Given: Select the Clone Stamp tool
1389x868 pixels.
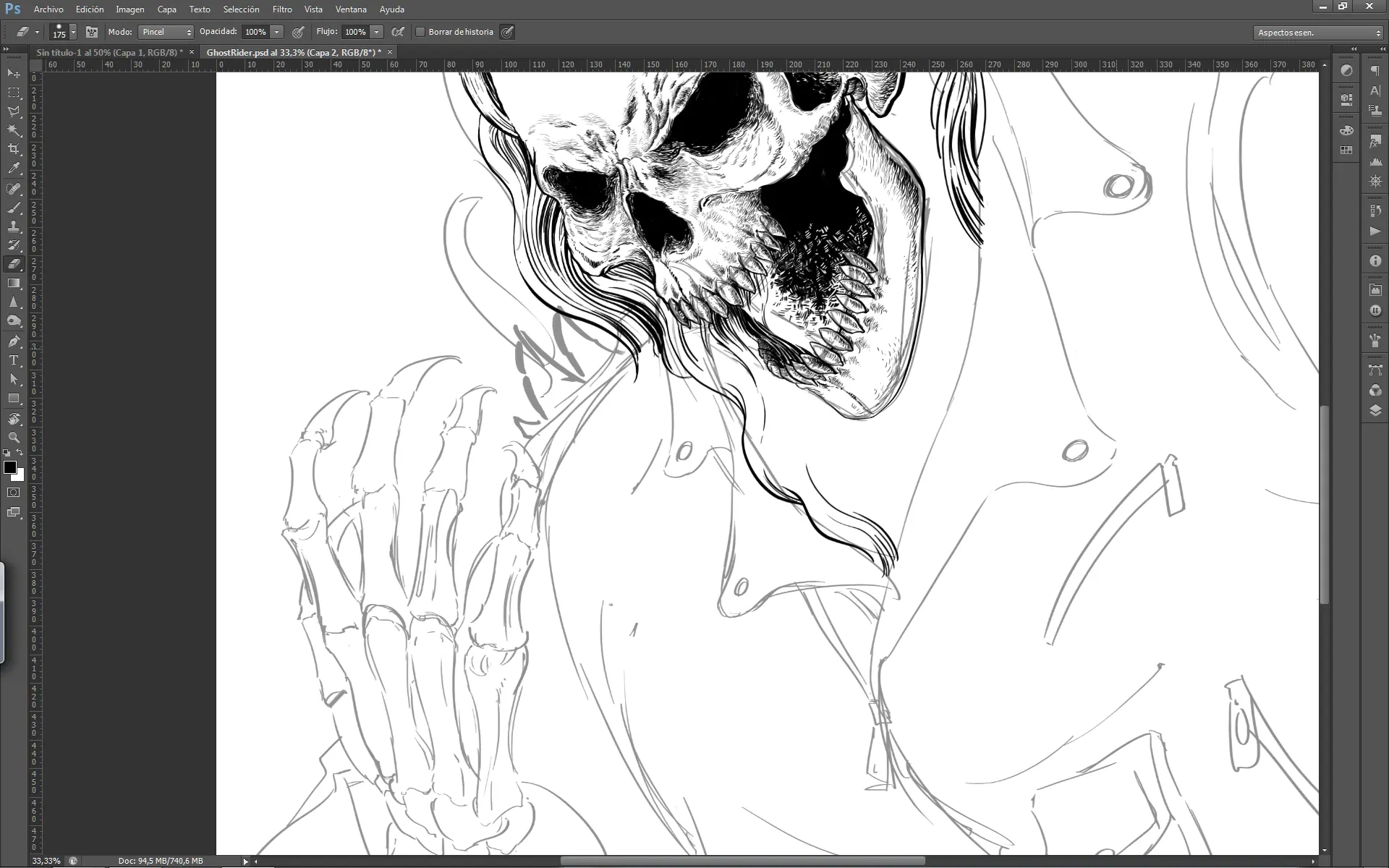Looking at the screenshot, I should [x=14, y=226].
